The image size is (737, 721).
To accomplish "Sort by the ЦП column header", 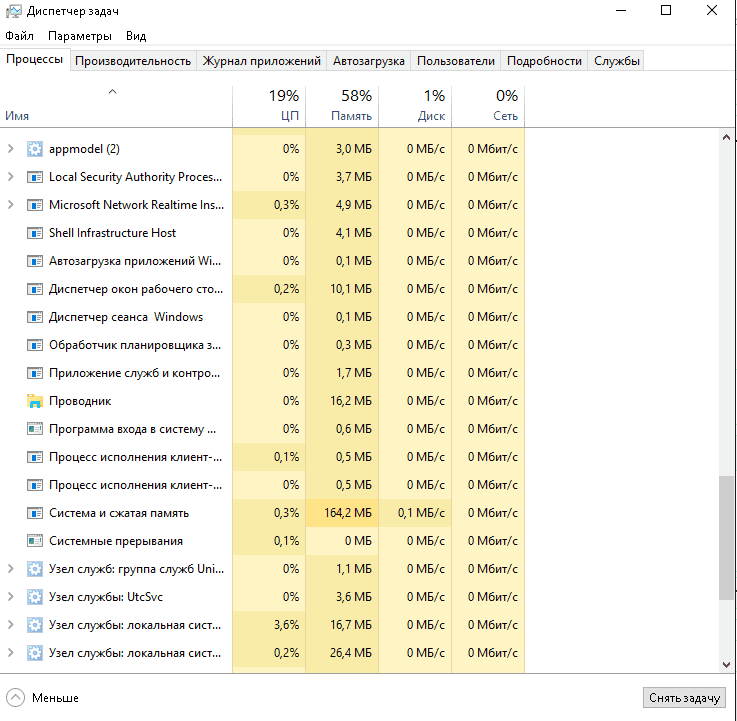I will tap(269, 107).
